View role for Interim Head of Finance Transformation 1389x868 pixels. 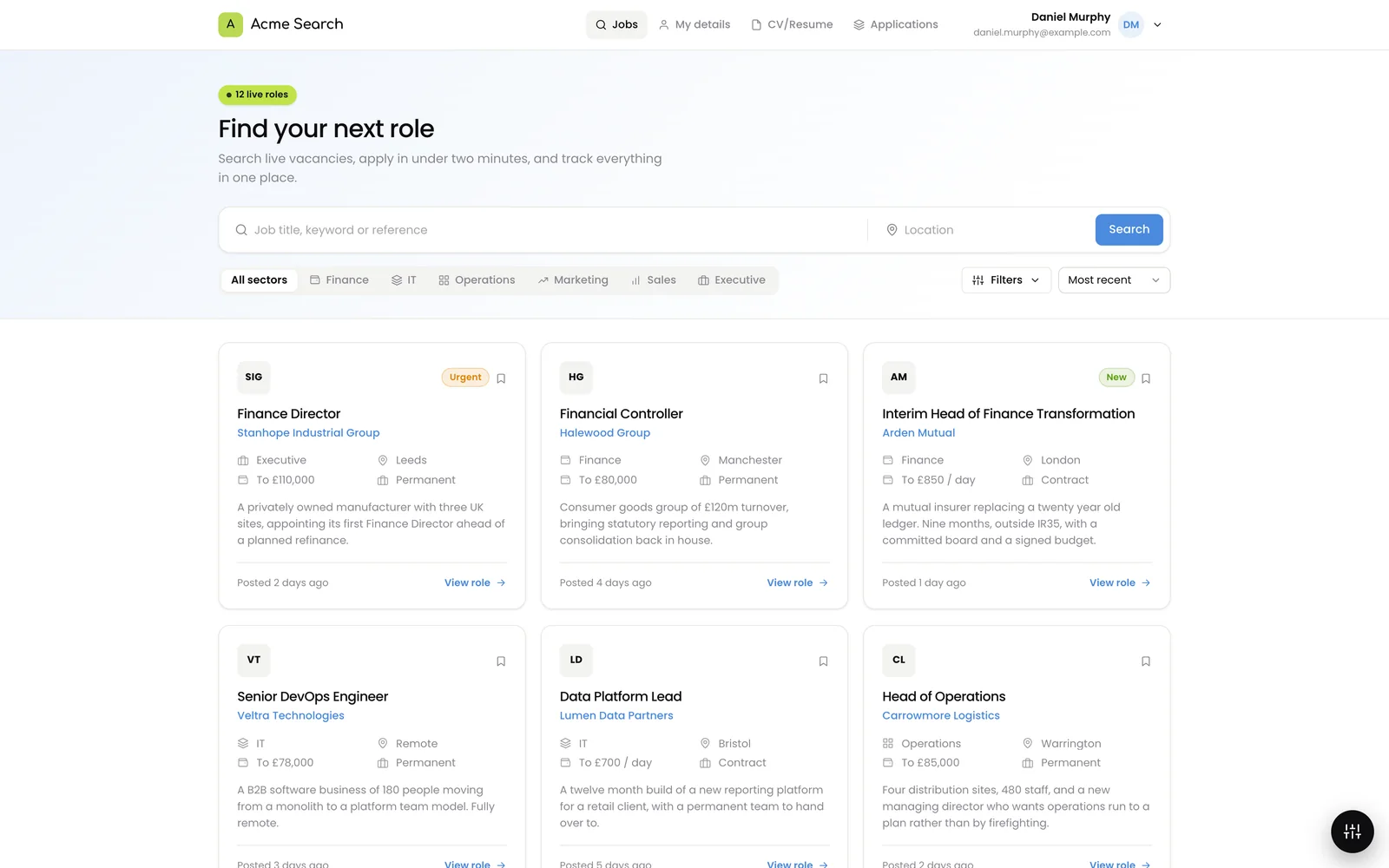pos(1120,583)
